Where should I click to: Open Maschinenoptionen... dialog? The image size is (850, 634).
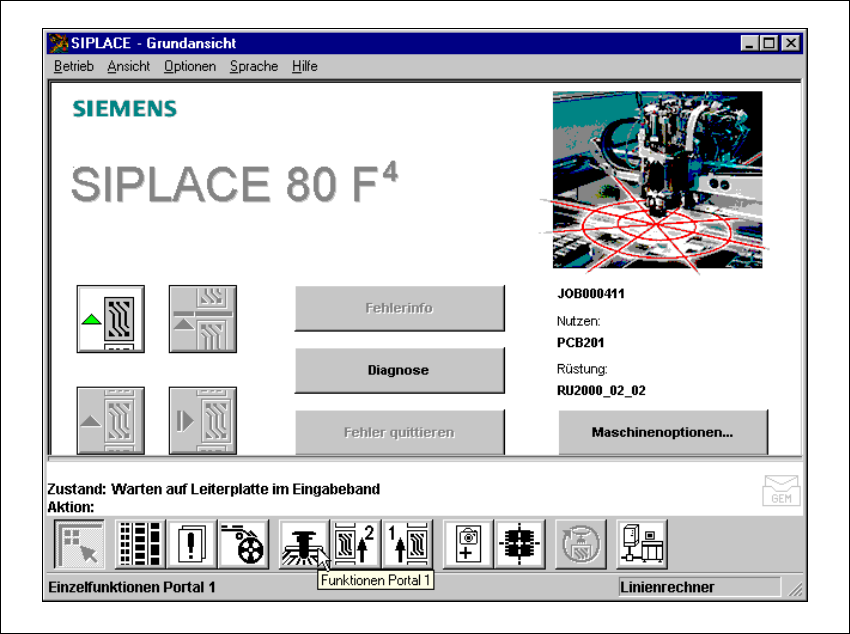(663, 432)
